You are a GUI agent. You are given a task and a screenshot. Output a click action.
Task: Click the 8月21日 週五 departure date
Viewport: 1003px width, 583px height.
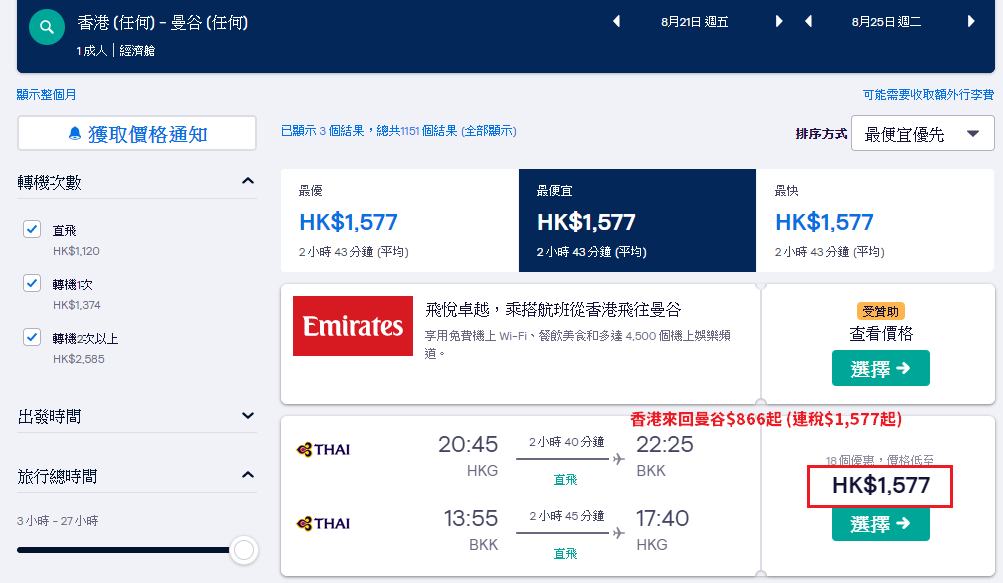[x=695, y=22]
